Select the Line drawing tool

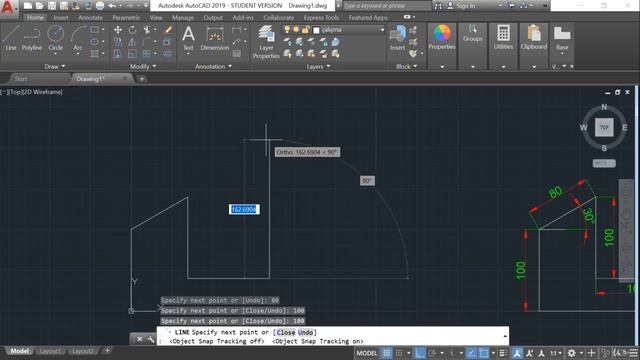tap(11, 38)
